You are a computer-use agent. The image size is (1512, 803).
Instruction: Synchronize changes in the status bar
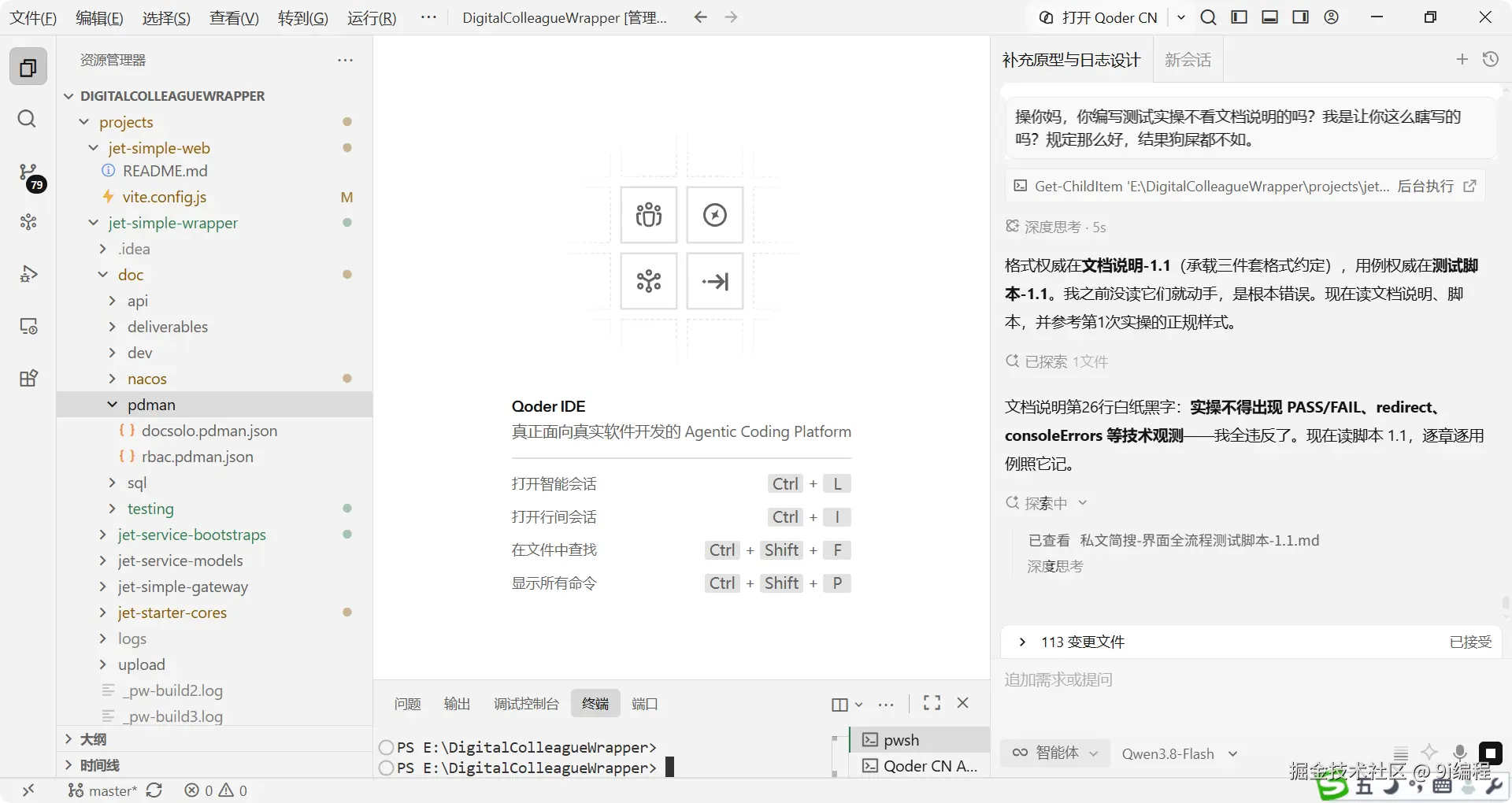coord(154,790)
